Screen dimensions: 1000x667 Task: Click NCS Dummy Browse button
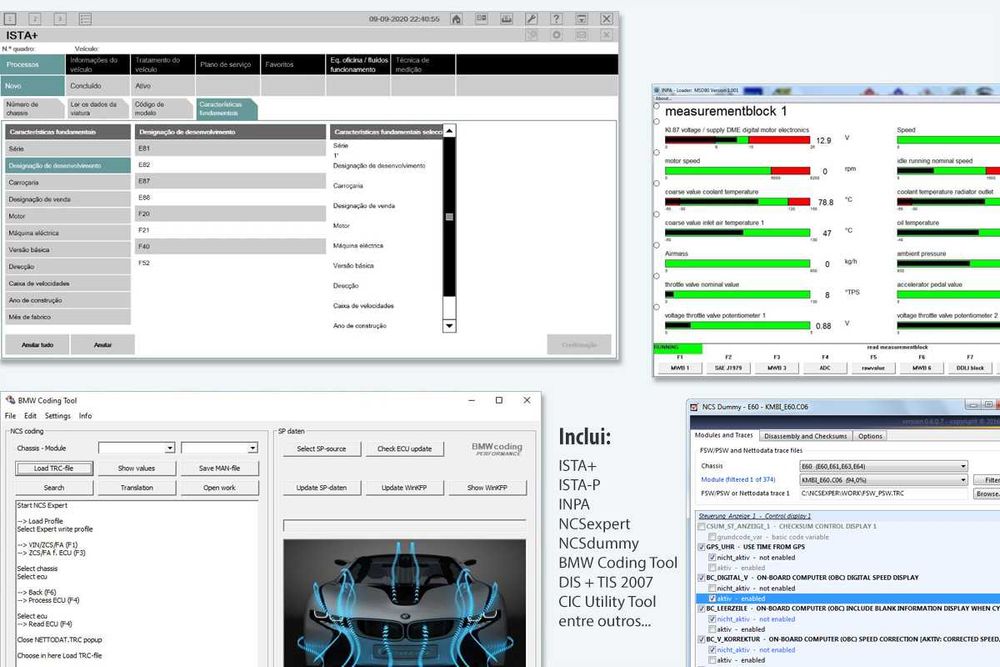coord(987,494)
